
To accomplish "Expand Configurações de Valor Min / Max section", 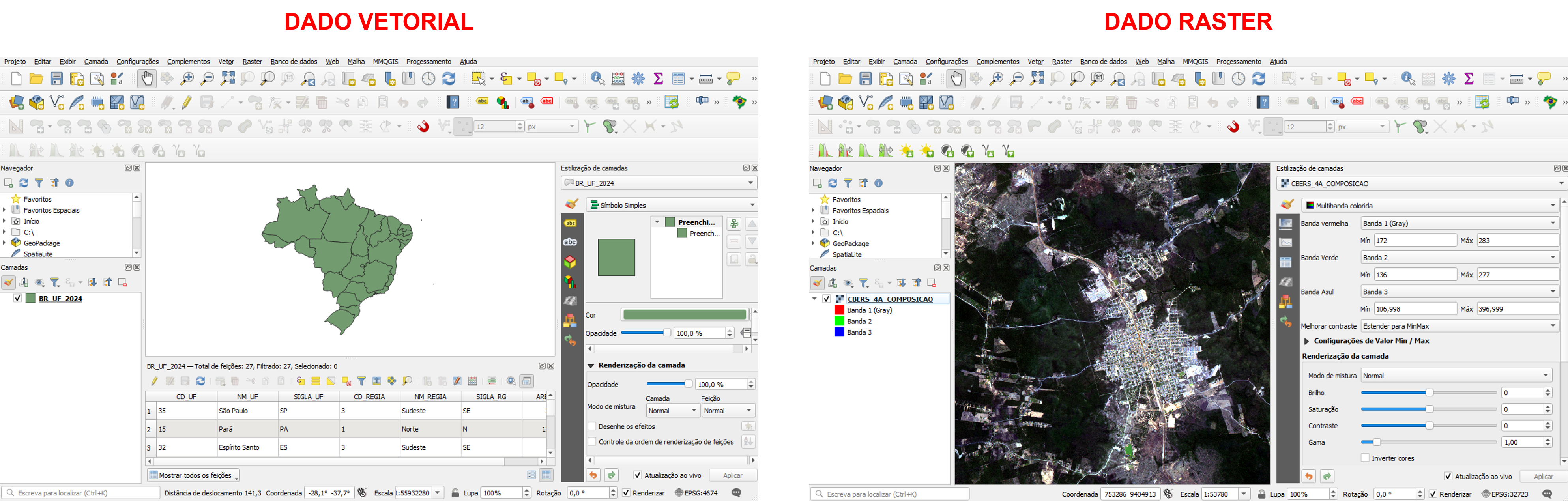I will coord(1306,341).
